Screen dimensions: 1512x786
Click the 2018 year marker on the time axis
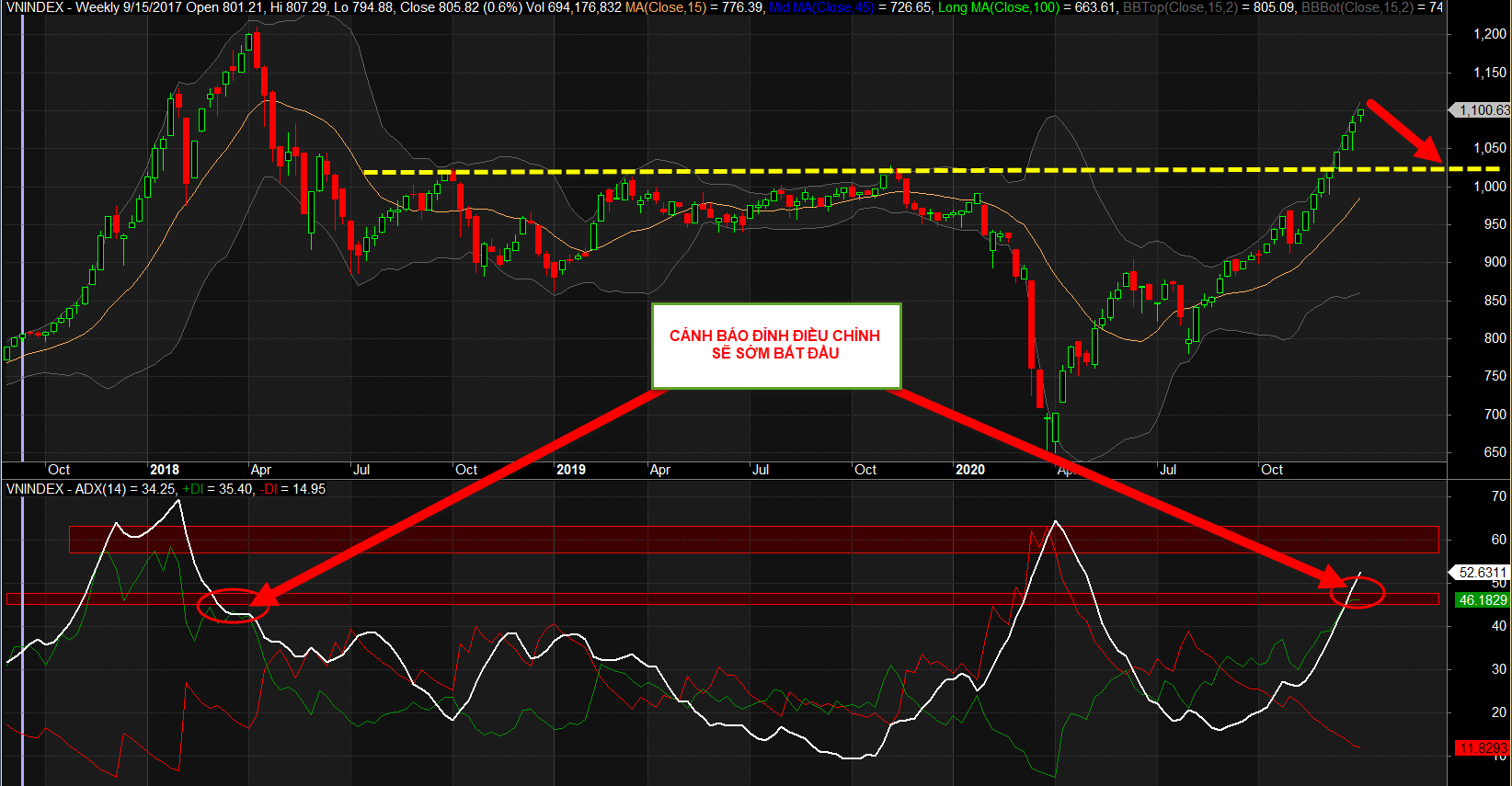pos(165,470)
